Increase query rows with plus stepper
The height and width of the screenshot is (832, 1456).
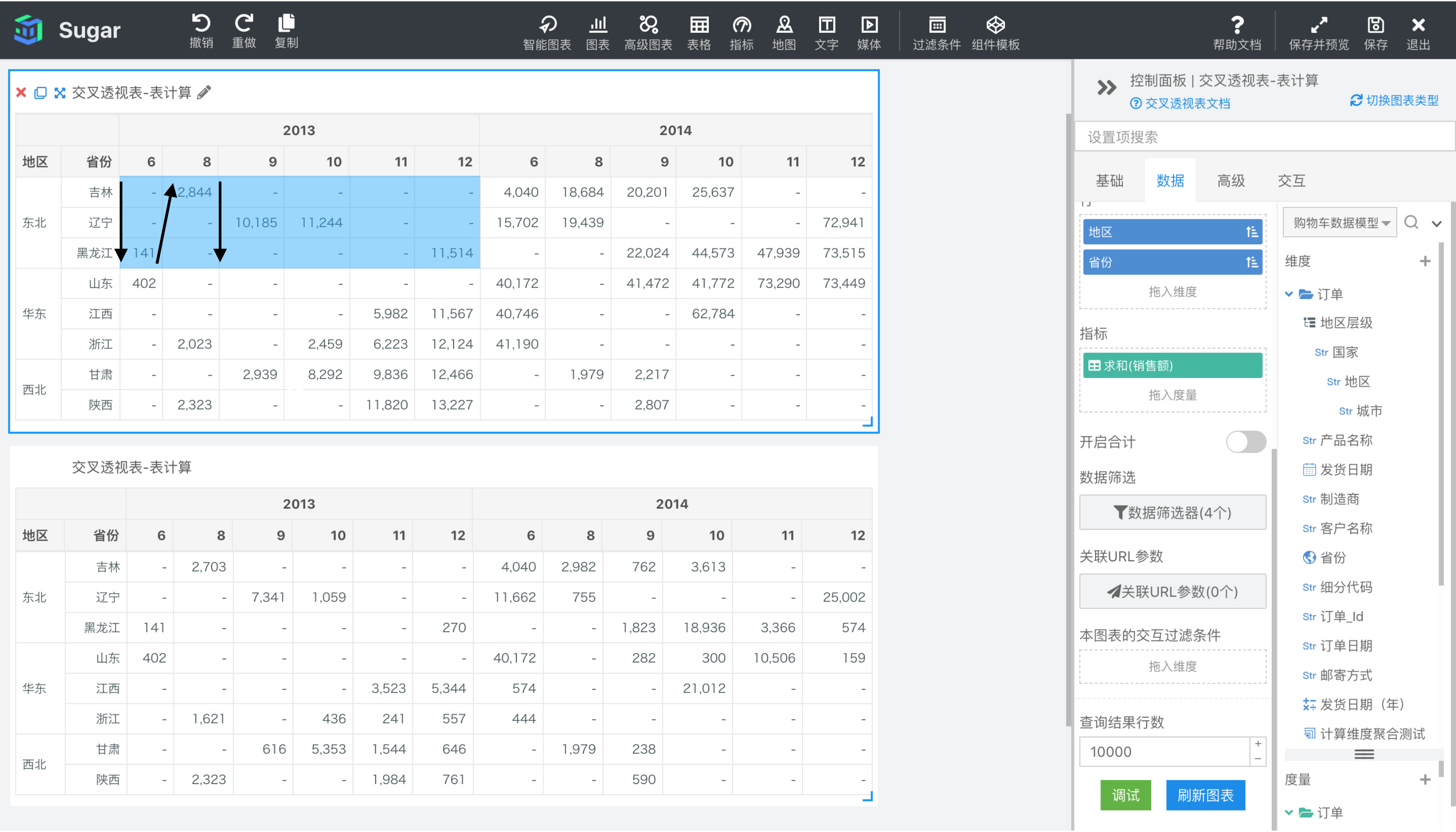click(x=1258, y=744)
